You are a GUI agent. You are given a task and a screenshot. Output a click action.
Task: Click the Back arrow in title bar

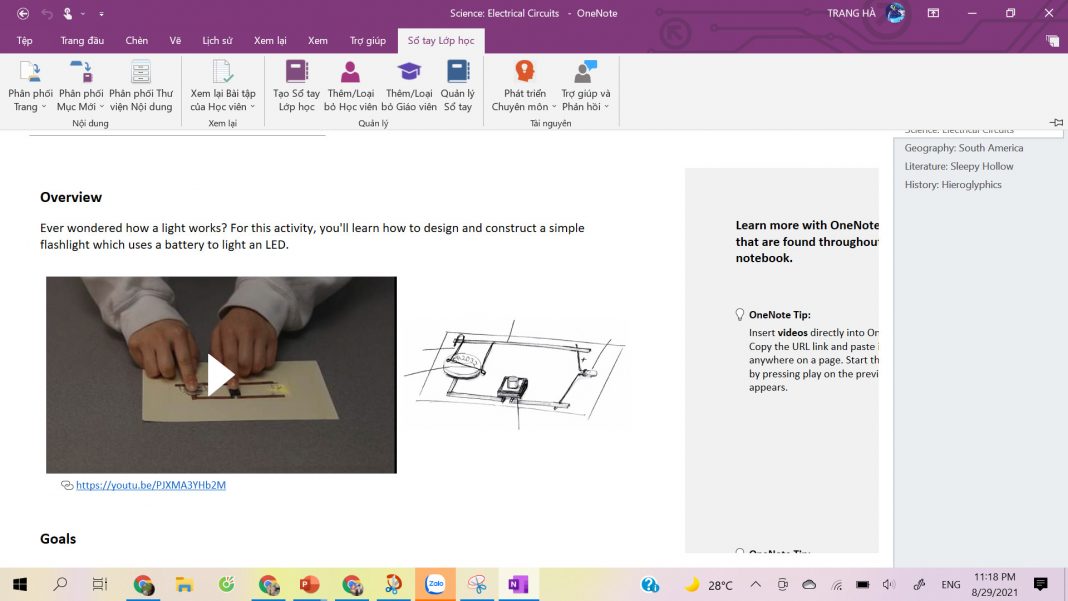(x=23, y=13)
